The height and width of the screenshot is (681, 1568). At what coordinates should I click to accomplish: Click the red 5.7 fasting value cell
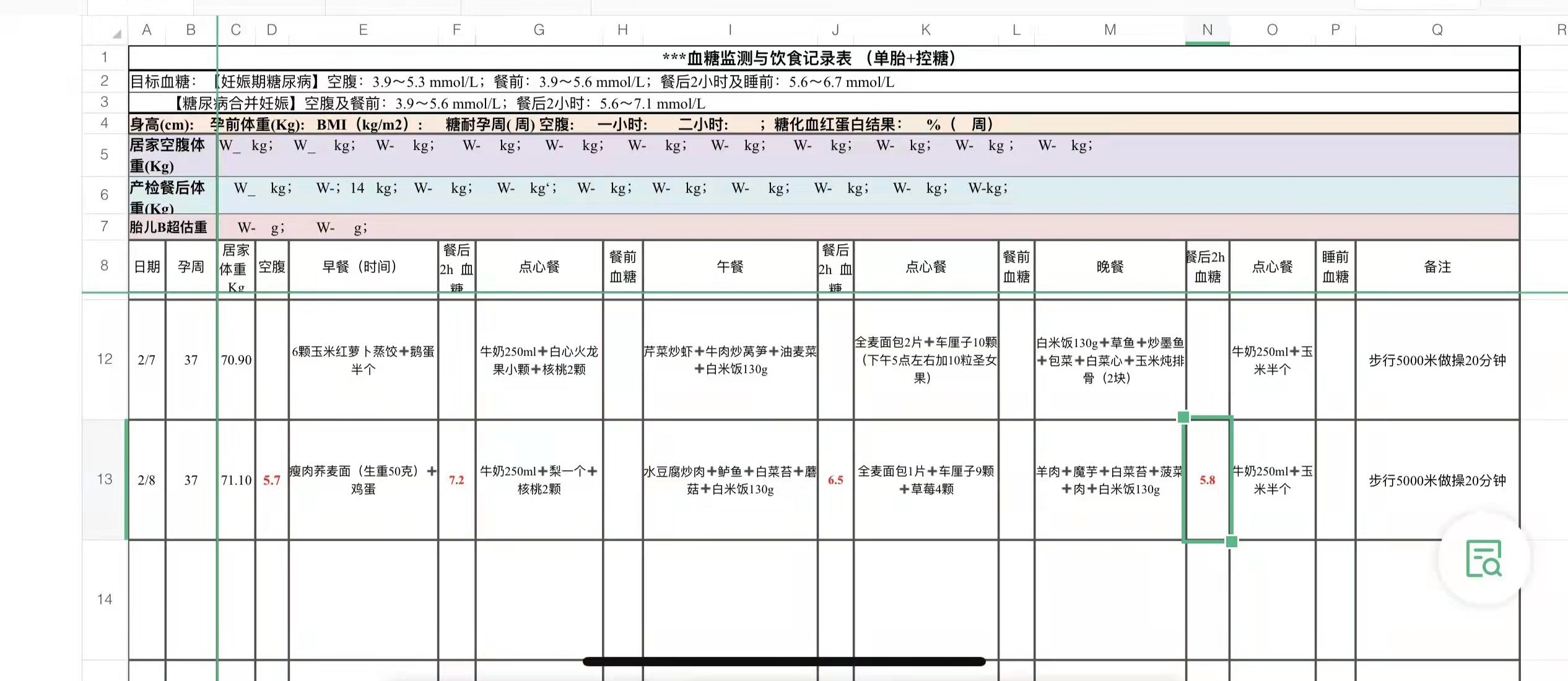pos(272,480)
